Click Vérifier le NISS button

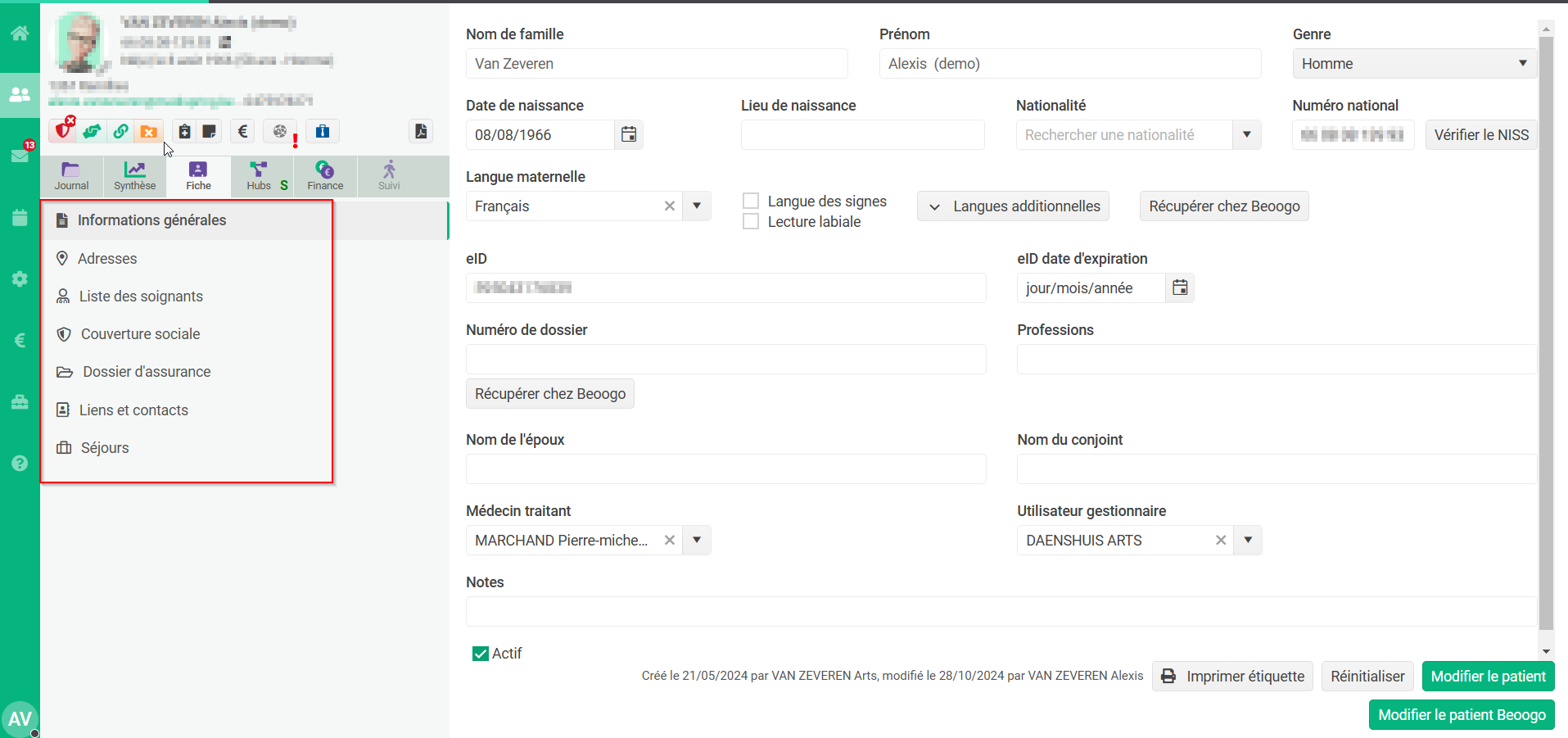pyautogui.click(x=1481, y=134)
